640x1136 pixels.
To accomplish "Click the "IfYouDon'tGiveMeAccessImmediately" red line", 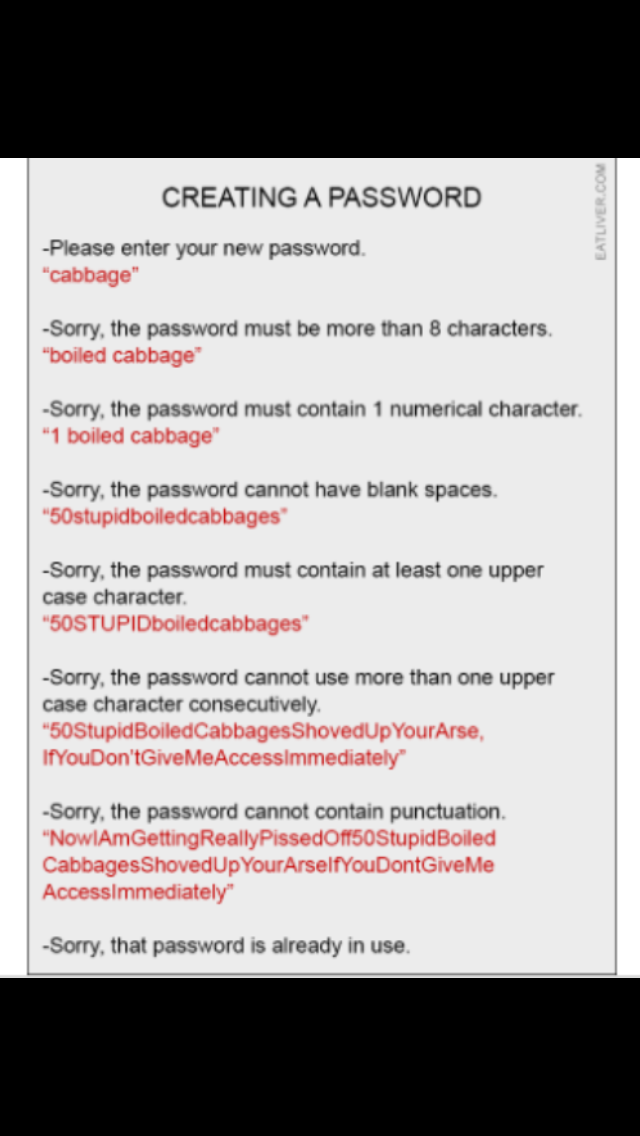I will pyautogui.click(x=225, y=759).
